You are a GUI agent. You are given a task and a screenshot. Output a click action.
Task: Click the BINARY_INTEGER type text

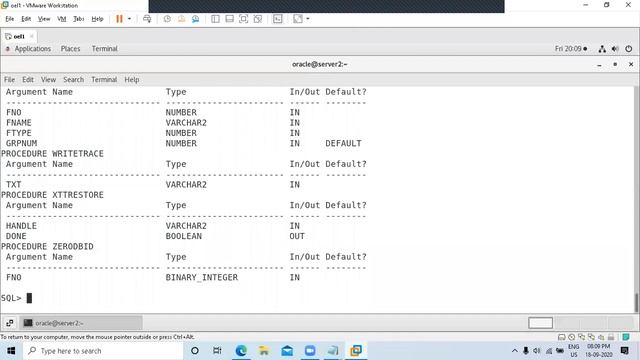pos(202,278)
